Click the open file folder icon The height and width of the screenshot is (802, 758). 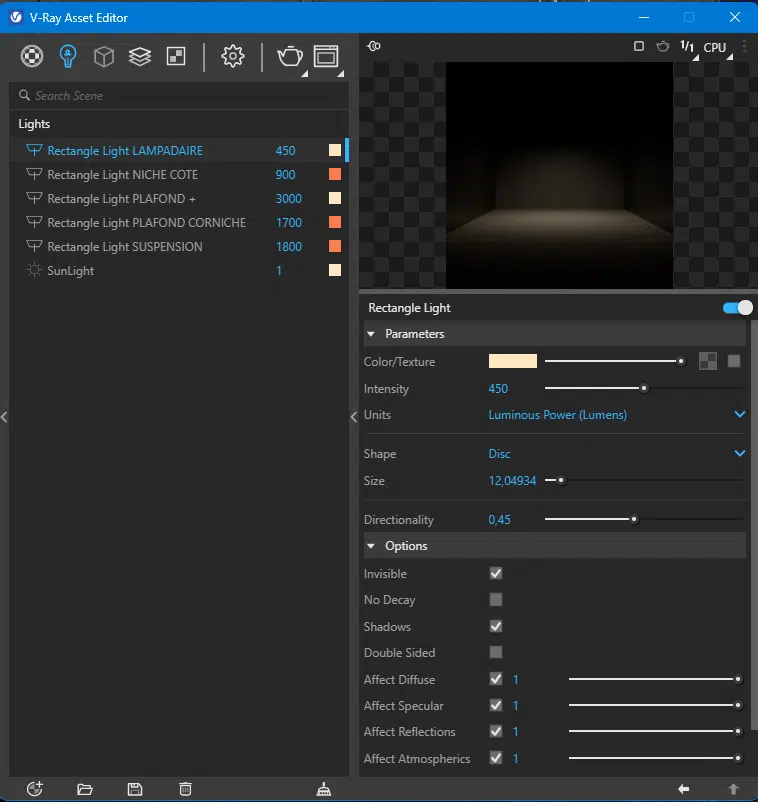pos(85,789)
